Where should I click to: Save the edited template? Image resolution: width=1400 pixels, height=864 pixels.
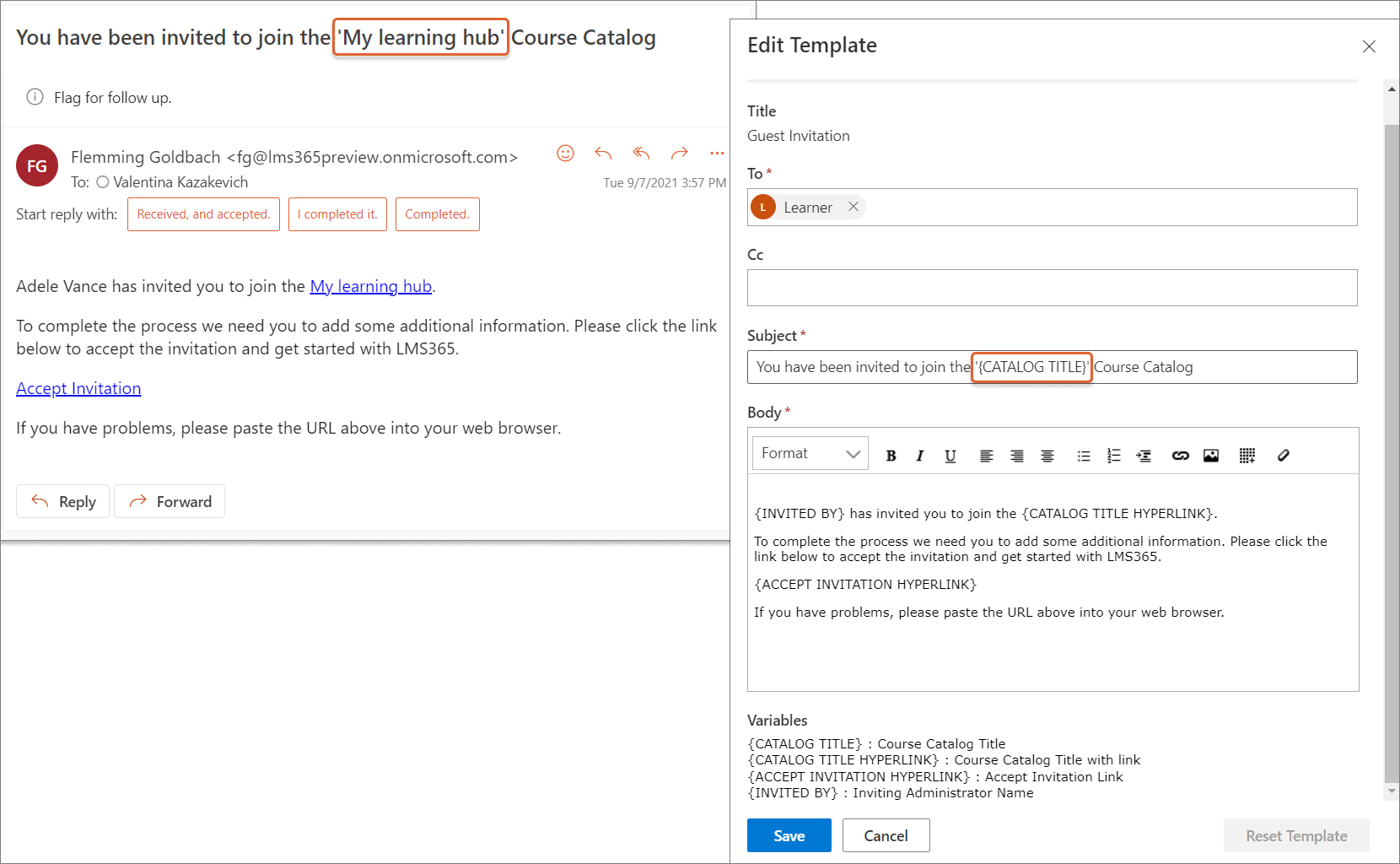[789, 835]
